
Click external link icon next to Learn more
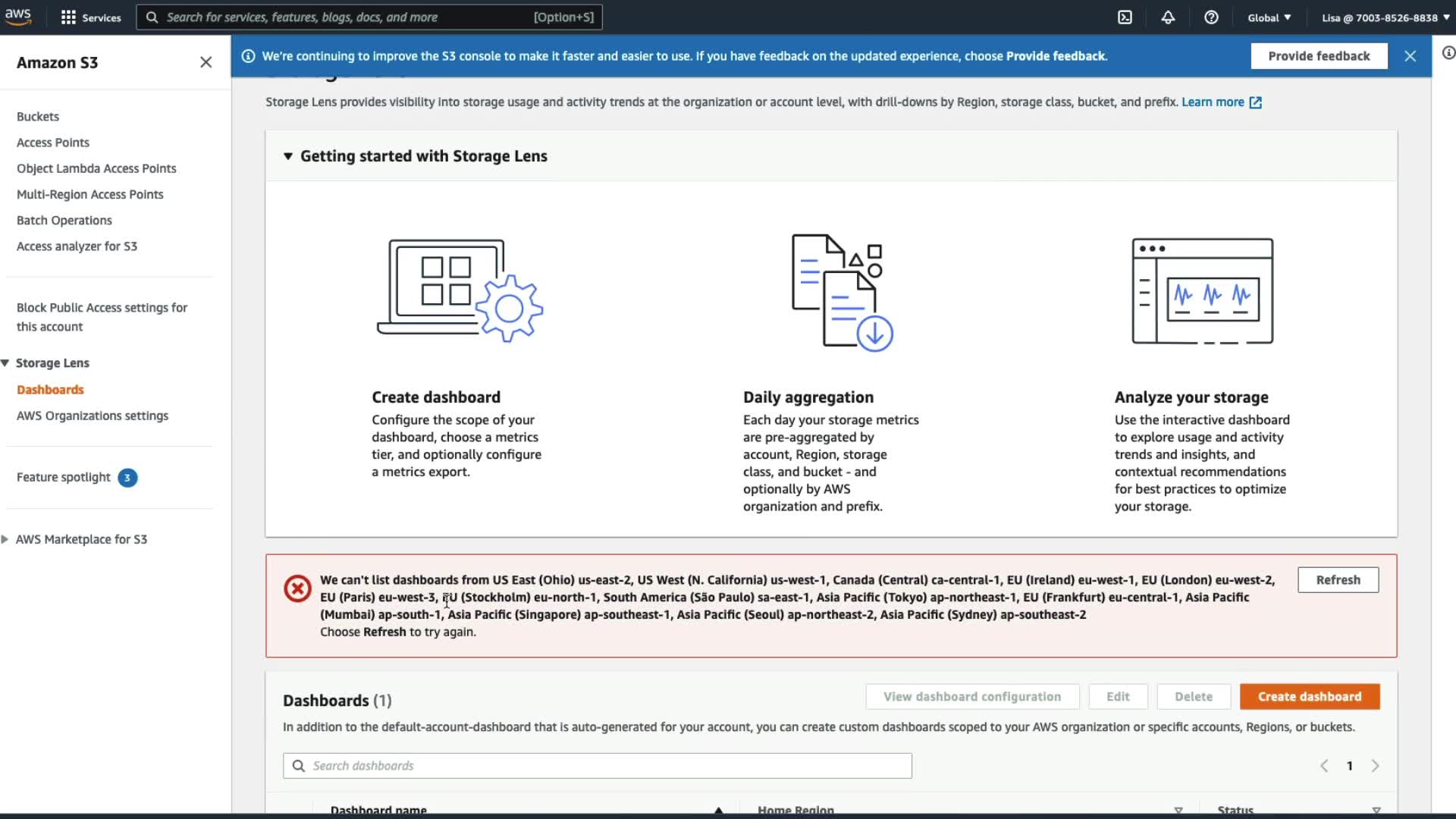[x=1256, y=102]
